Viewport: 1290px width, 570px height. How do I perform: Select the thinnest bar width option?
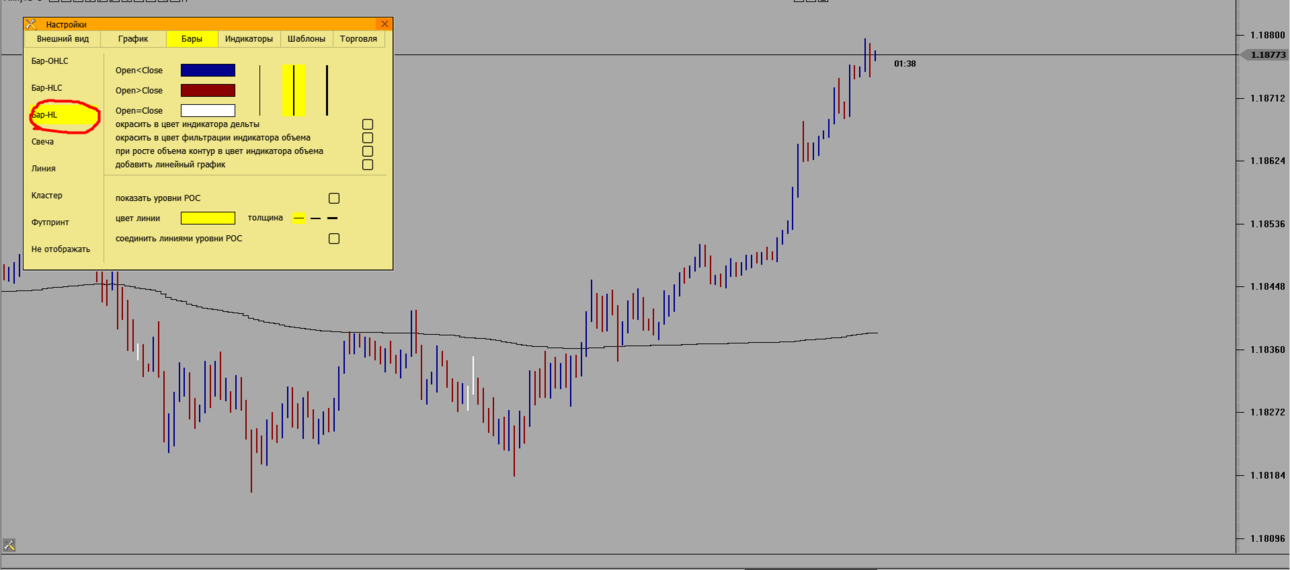[x=260, y=90]
